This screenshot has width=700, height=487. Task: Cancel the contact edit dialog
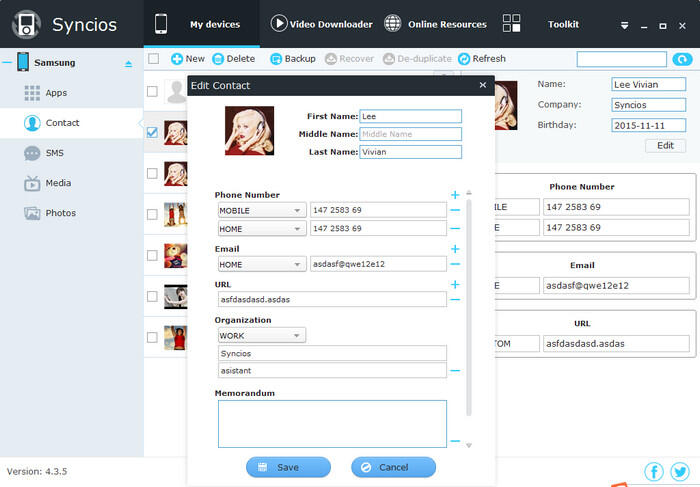(x=393, y=467)
